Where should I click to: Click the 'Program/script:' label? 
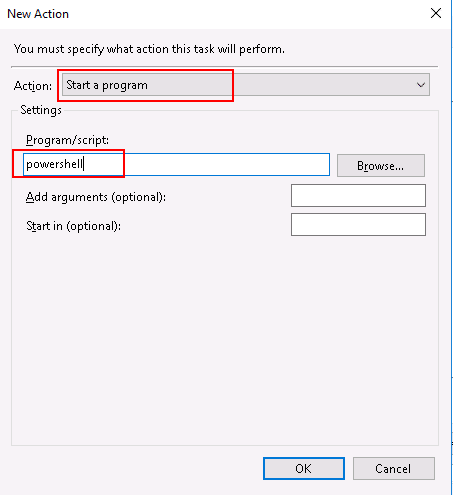coord(67,140)
